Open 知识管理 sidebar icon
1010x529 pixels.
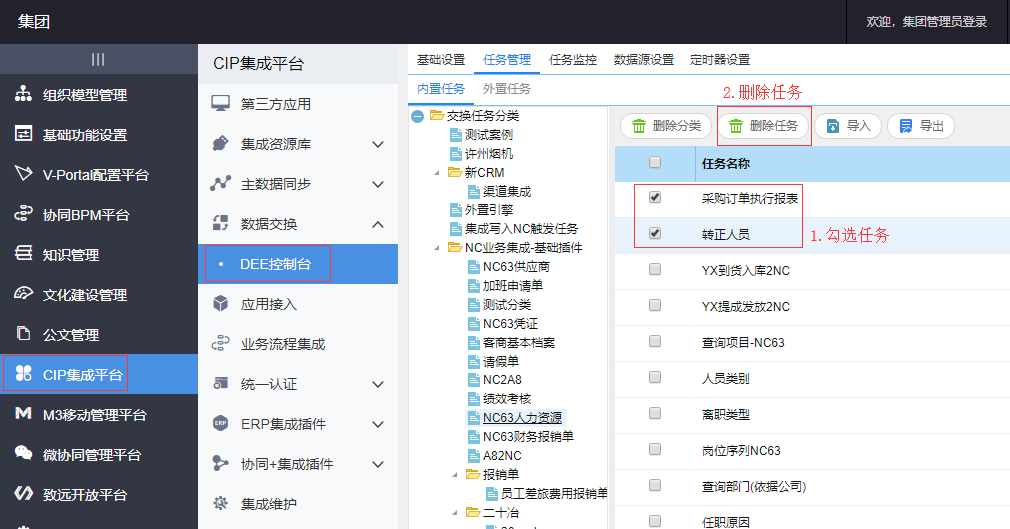(23, 254)
